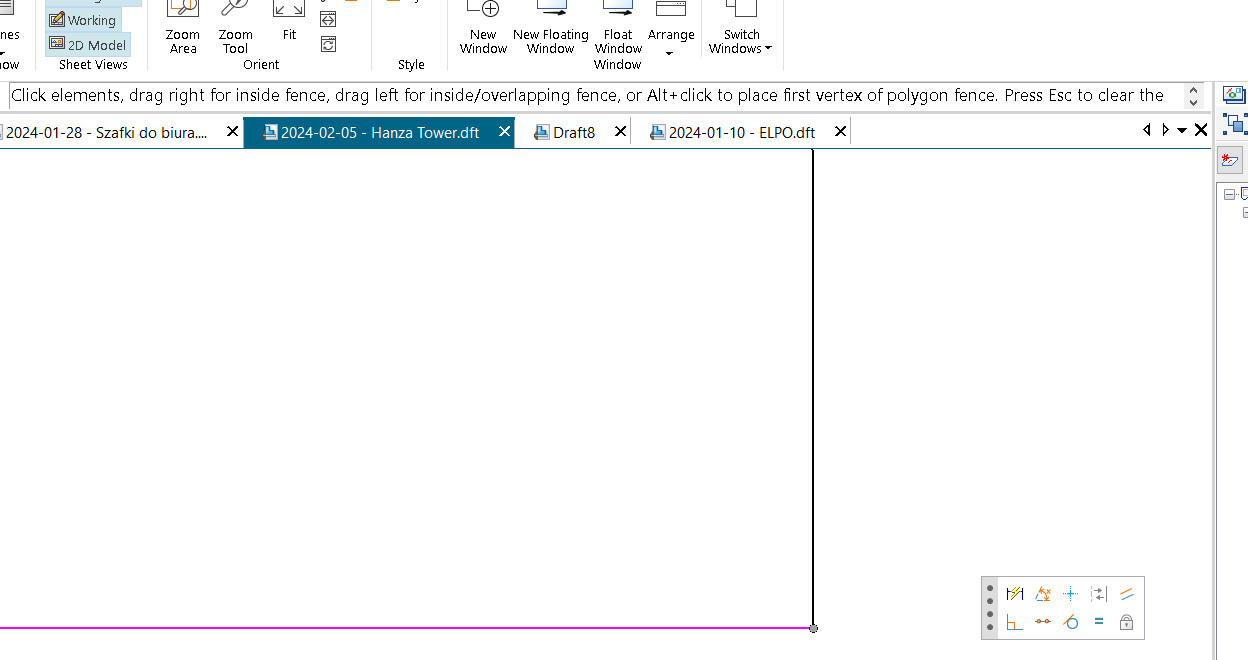Click the endpoint where the lines meet
The width and height of the screenshot is (1248, 660).
(x=813, y=628)
